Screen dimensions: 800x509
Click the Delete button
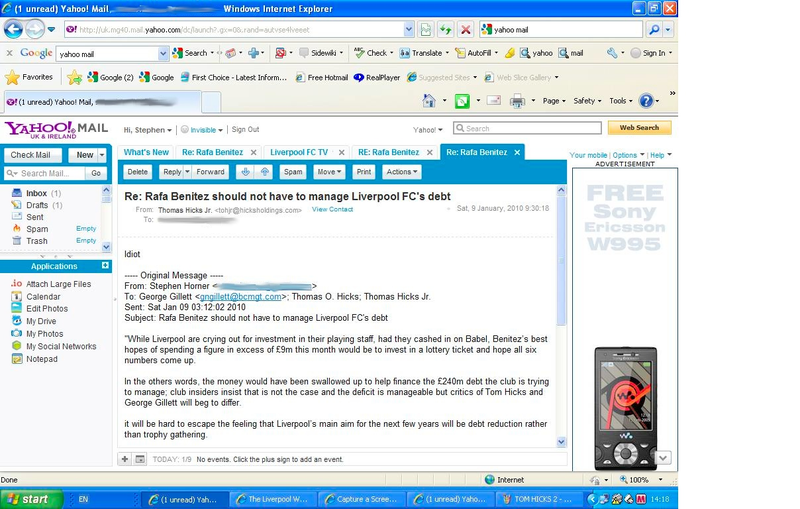(137, 172)
